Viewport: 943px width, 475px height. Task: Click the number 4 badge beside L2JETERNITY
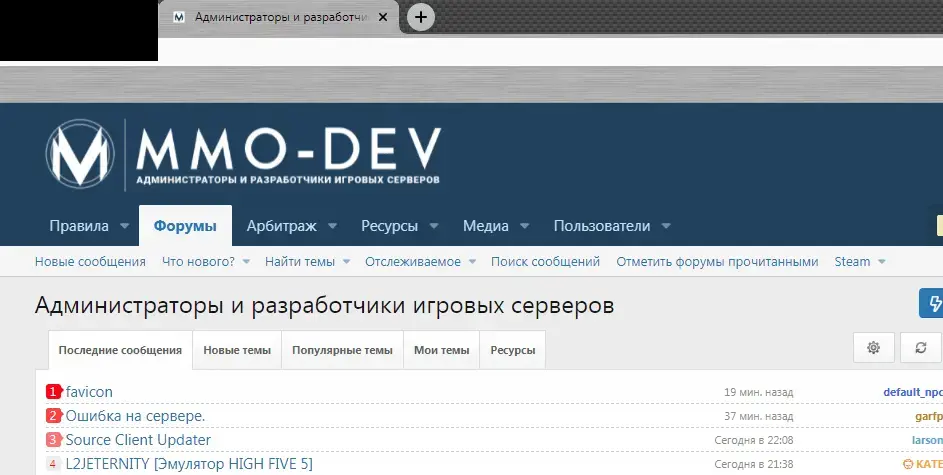pyautogui.click(x=54, y=464)
